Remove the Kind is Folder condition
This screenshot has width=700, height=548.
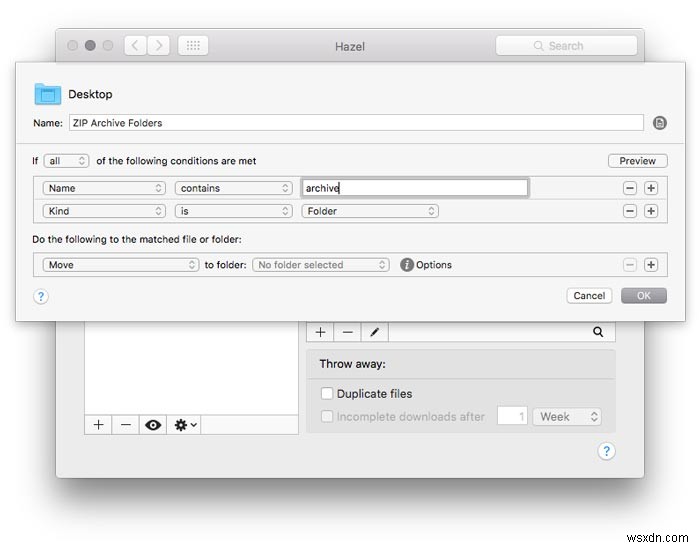pos(629,211)
